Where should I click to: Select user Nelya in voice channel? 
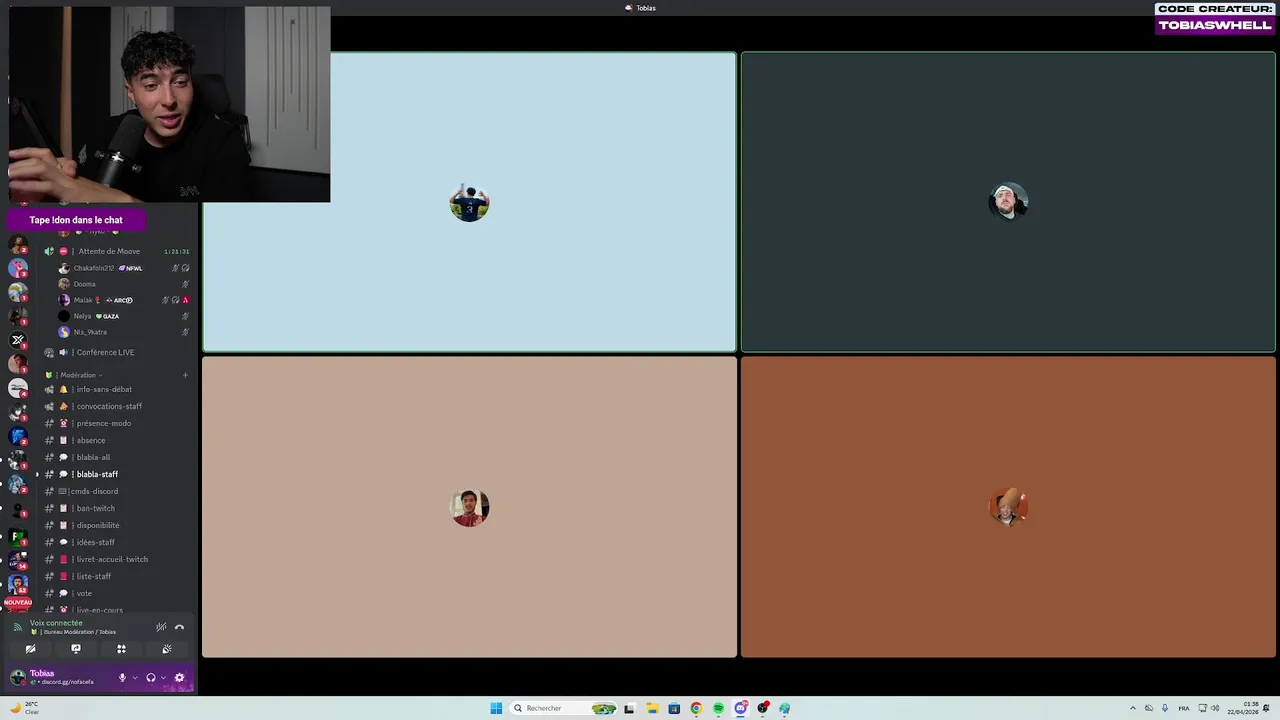coord(123,316)
